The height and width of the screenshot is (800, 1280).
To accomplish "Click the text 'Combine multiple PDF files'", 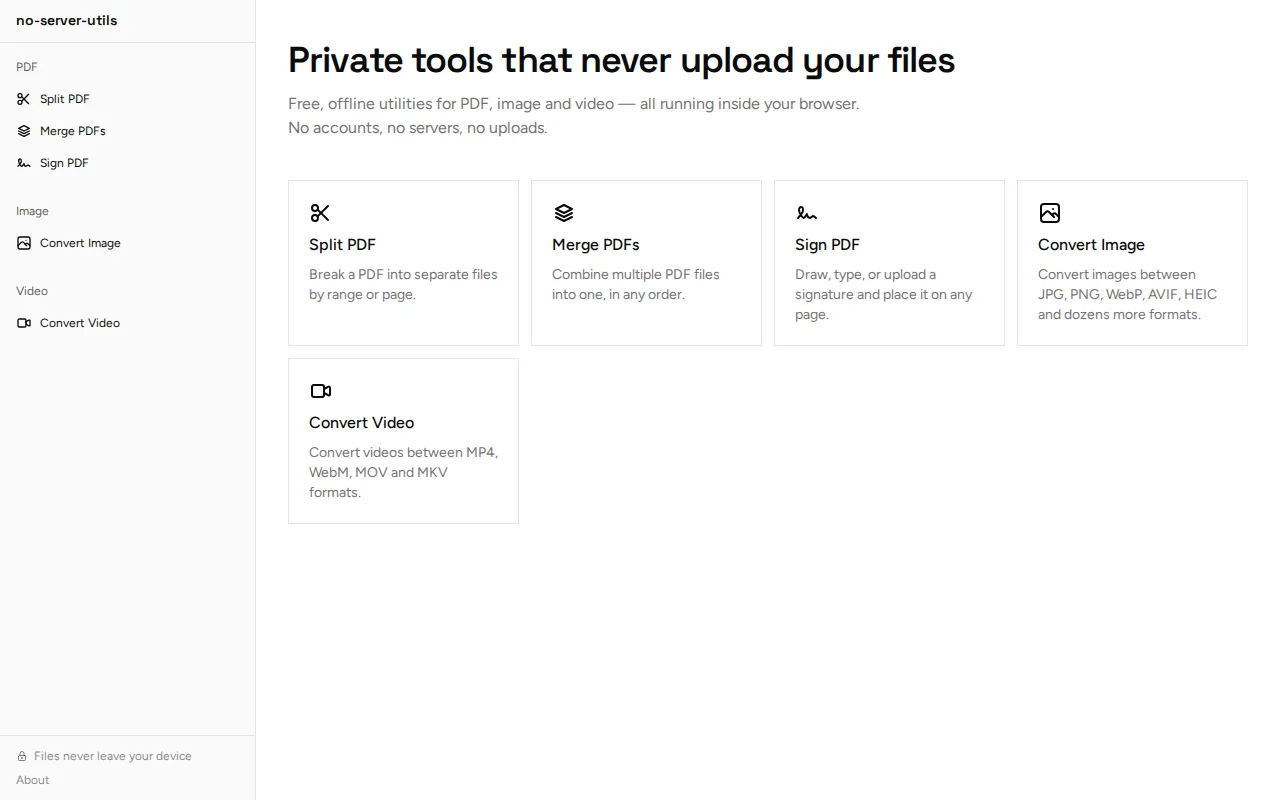I will coord(636,274).
